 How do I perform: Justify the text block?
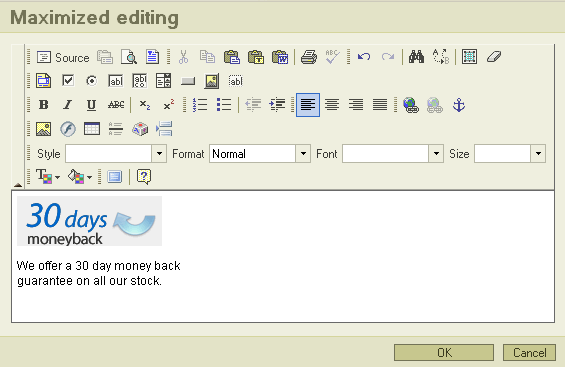coord(380,105)
